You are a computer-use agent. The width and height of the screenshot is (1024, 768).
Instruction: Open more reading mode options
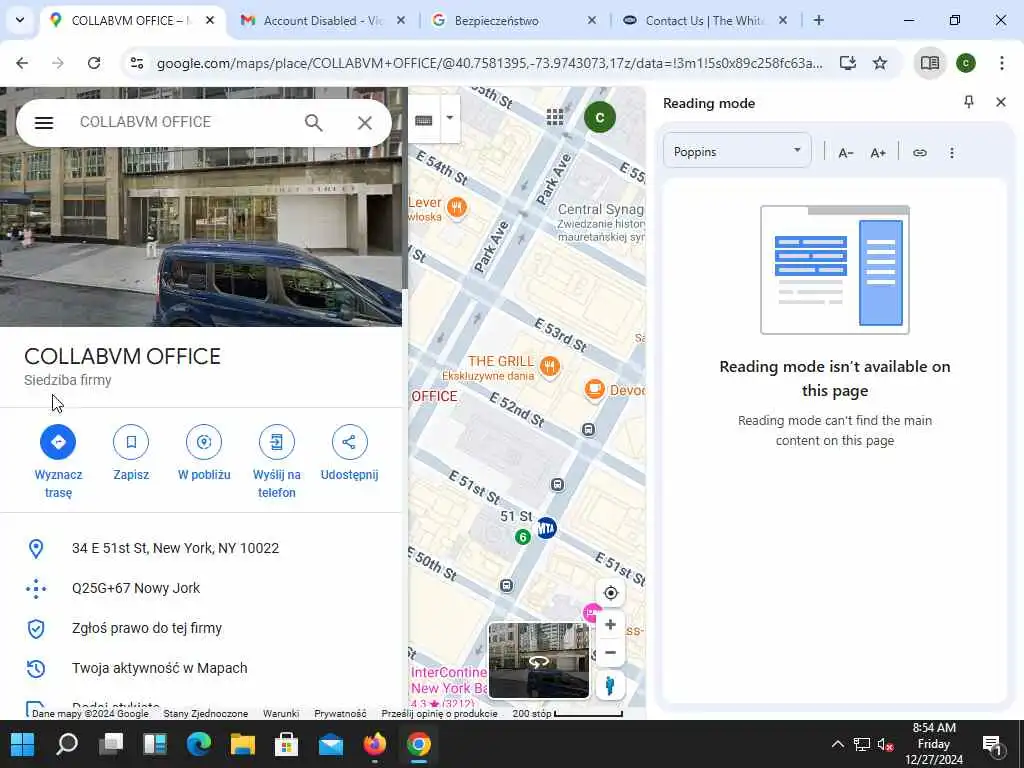pyautogui.click(x=952, y=153)
